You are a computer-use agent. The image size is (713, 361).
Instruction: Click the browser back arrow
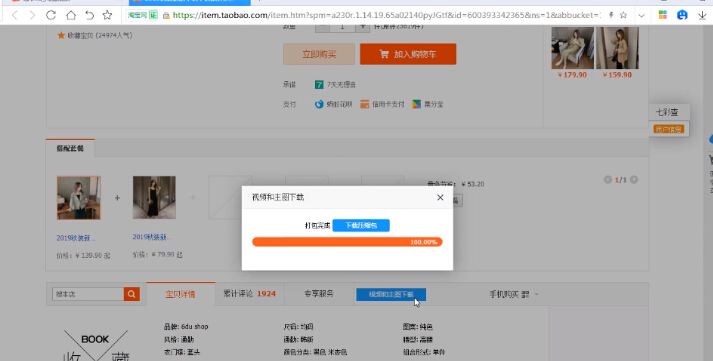[x=15, y=15]
